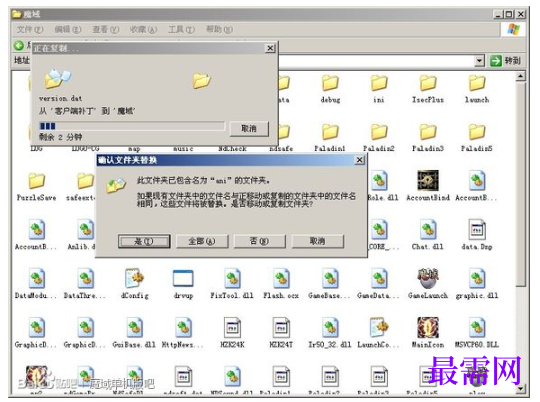Screen dimensions: 540x402
Task: Select the Paladin2 folder
Action: tap(379, 132)
